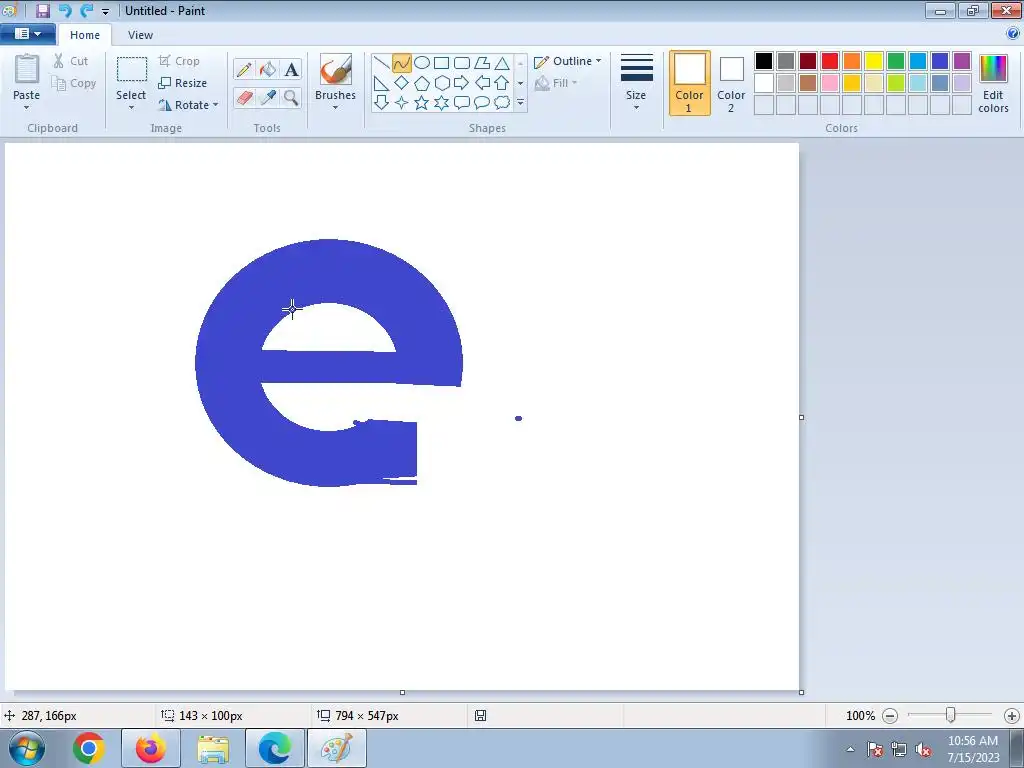Select the Line shape
The height and width of the screenshot is (768, 1024).
(x=381, y=63)
